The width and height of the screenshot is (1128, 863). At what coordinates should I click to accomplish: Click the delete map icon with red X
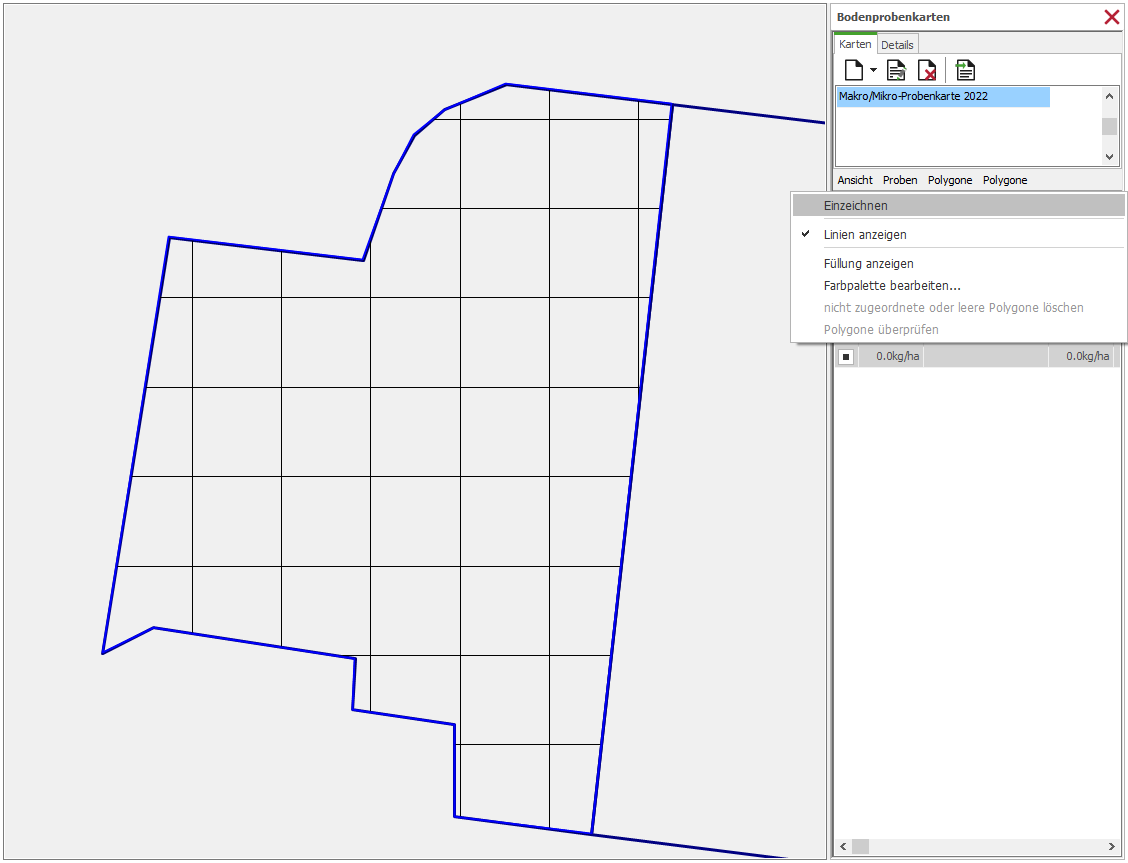(927, 70)
